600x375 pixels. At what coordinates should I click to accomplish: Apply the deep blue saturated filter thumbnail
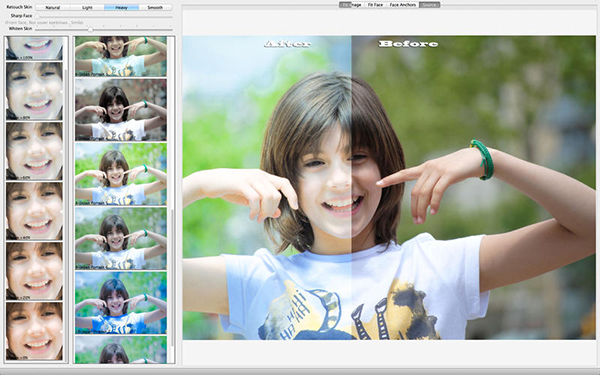coord(121,302)
